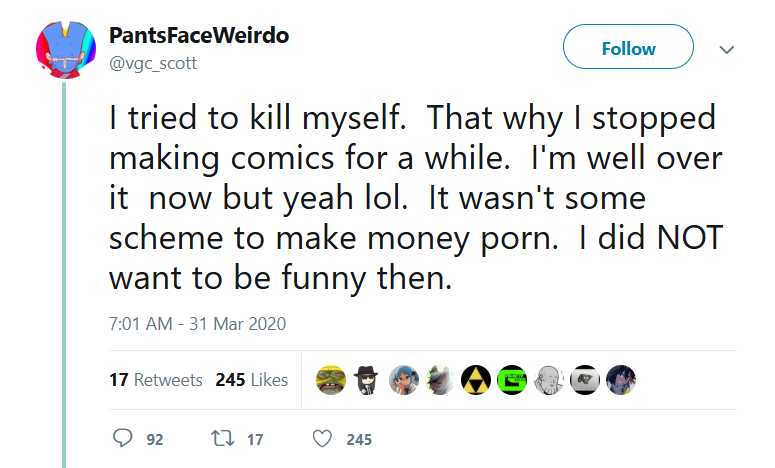775x468 pixels.
Task: Expand the tweet options chevron menu
Action: (x=726, y=49)
